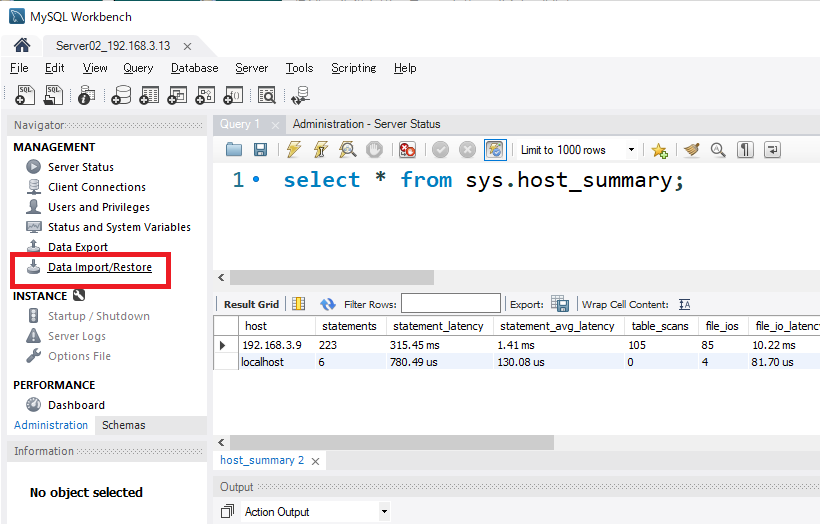Toggle invisible characters pilcrow icon
The image size is (820, 524).
pyautogui.click(x=745, y=150)
